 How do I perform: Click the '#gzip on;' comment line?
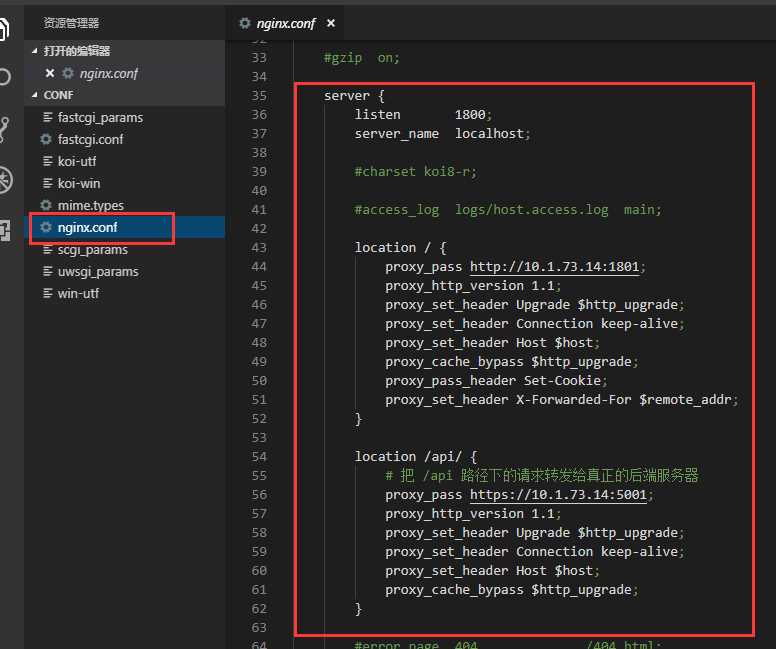362,58
